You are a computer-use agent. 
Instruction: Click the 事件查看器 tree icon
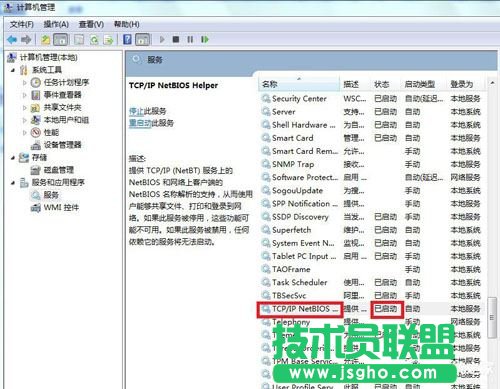(36, 95)
